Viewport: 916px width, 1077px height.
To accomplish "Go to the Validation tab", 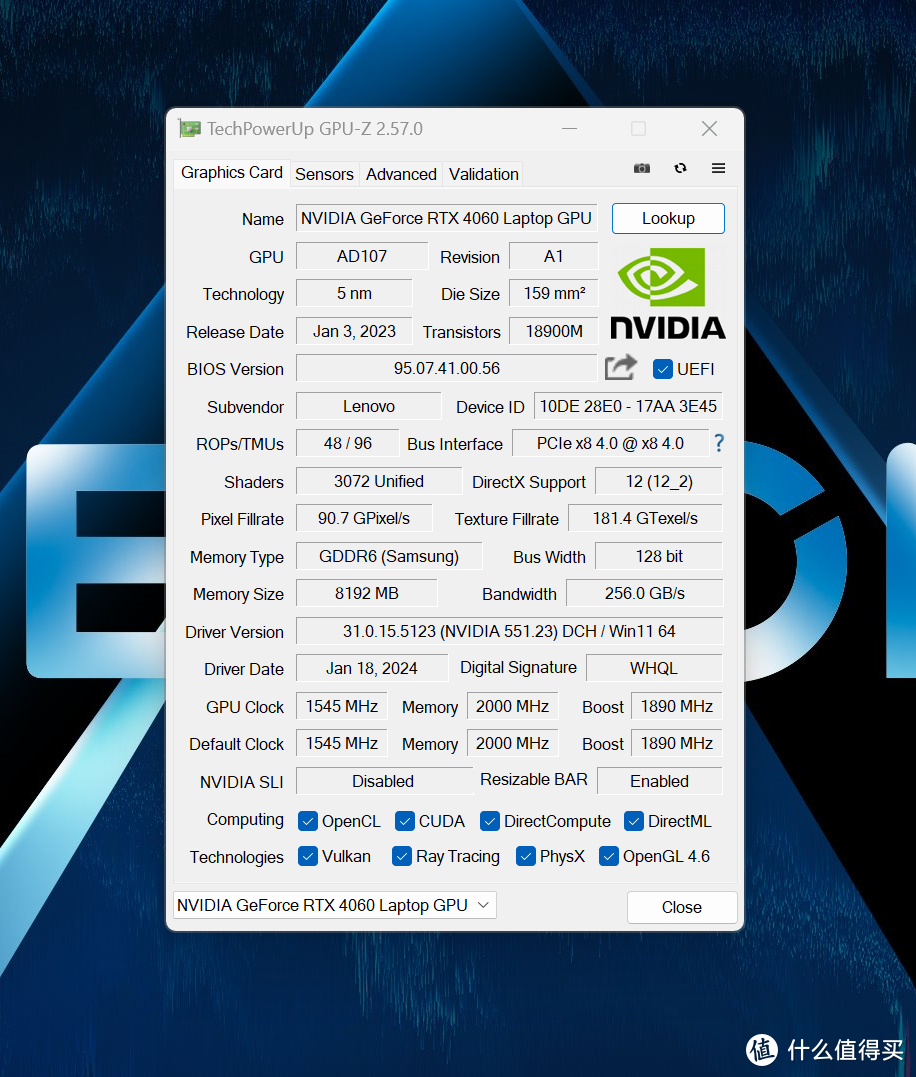I will (x=483, y=174).
